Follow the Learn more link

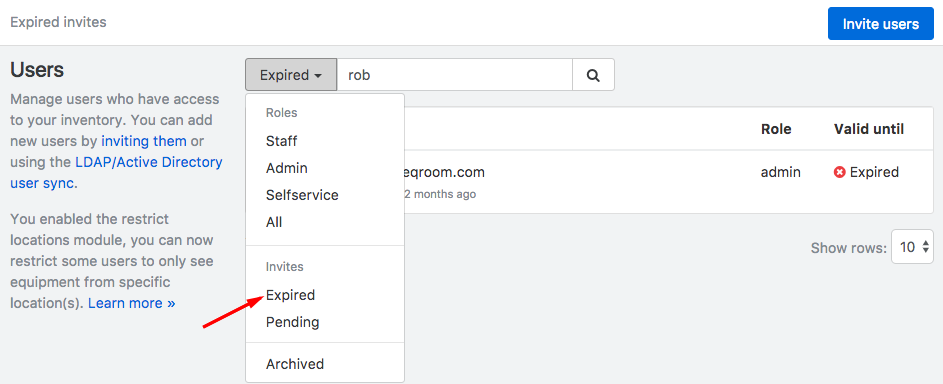[x=132, y=303]
